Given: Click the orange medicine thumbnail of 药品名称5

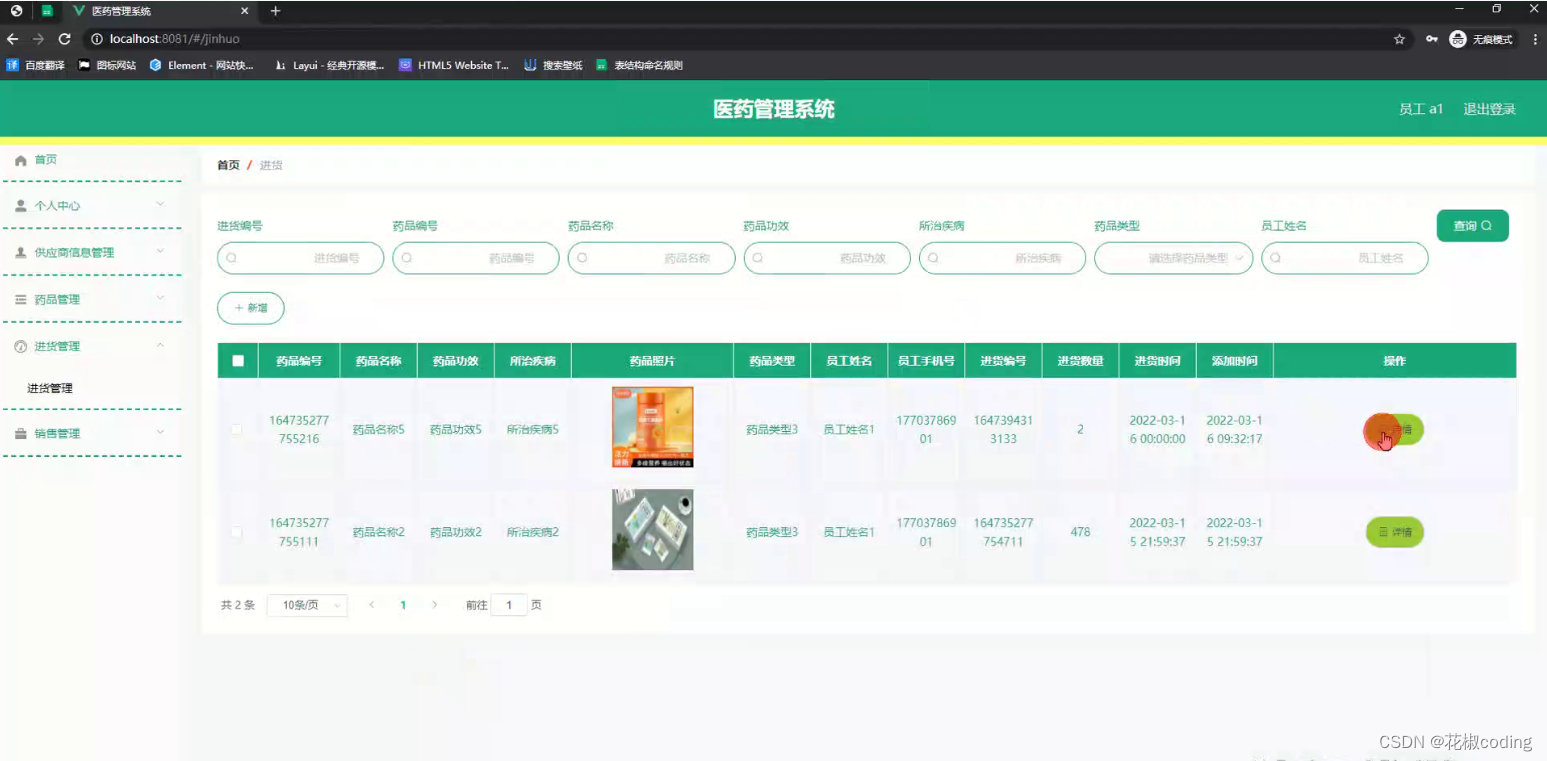Looking at the screenshot, I should pyautogui.click(x=652, y=427).
